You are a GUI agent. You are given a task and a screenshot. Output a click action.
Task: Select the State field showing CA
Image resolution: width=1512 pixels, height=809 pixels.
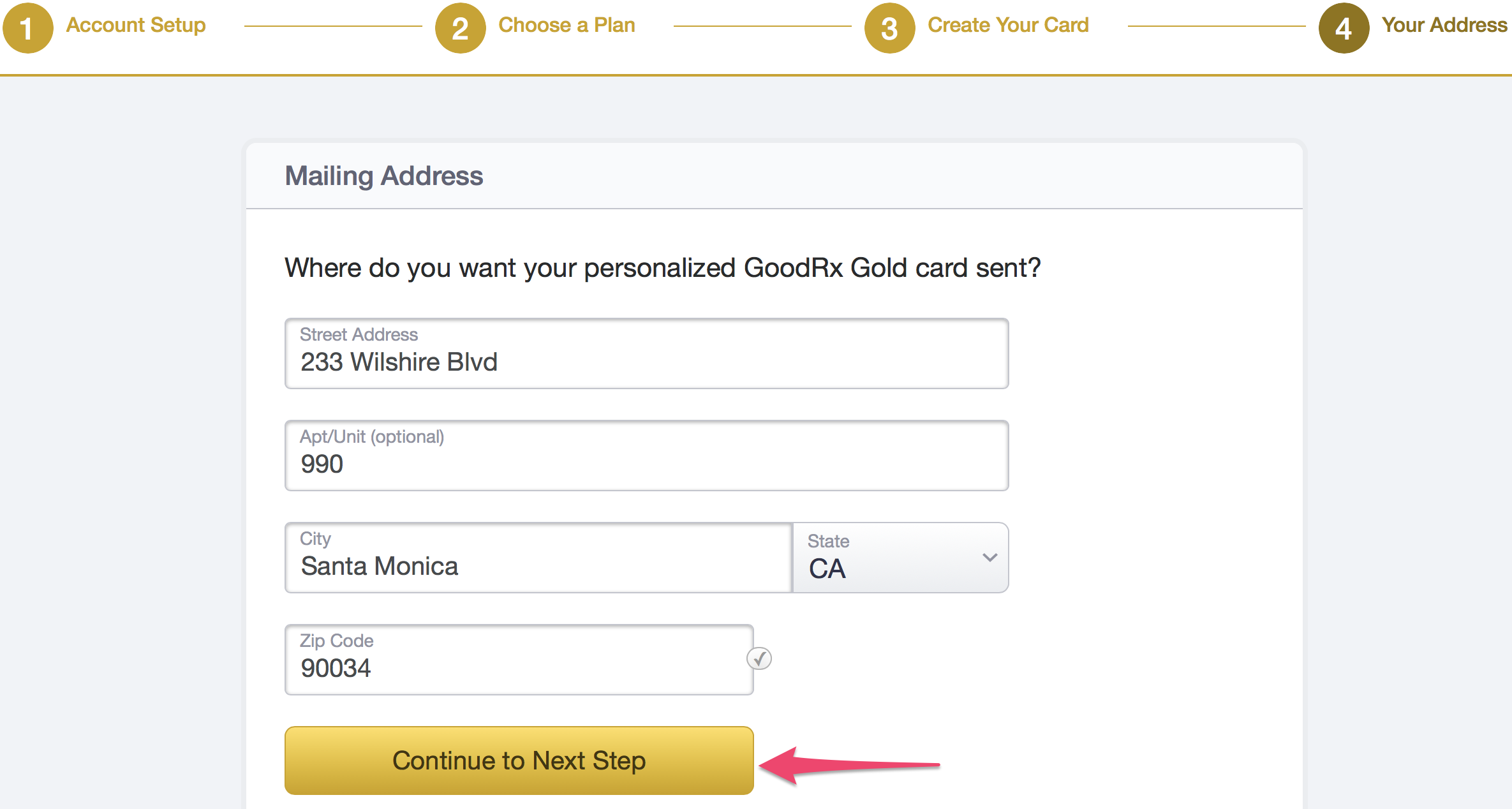tap(901, 558)
